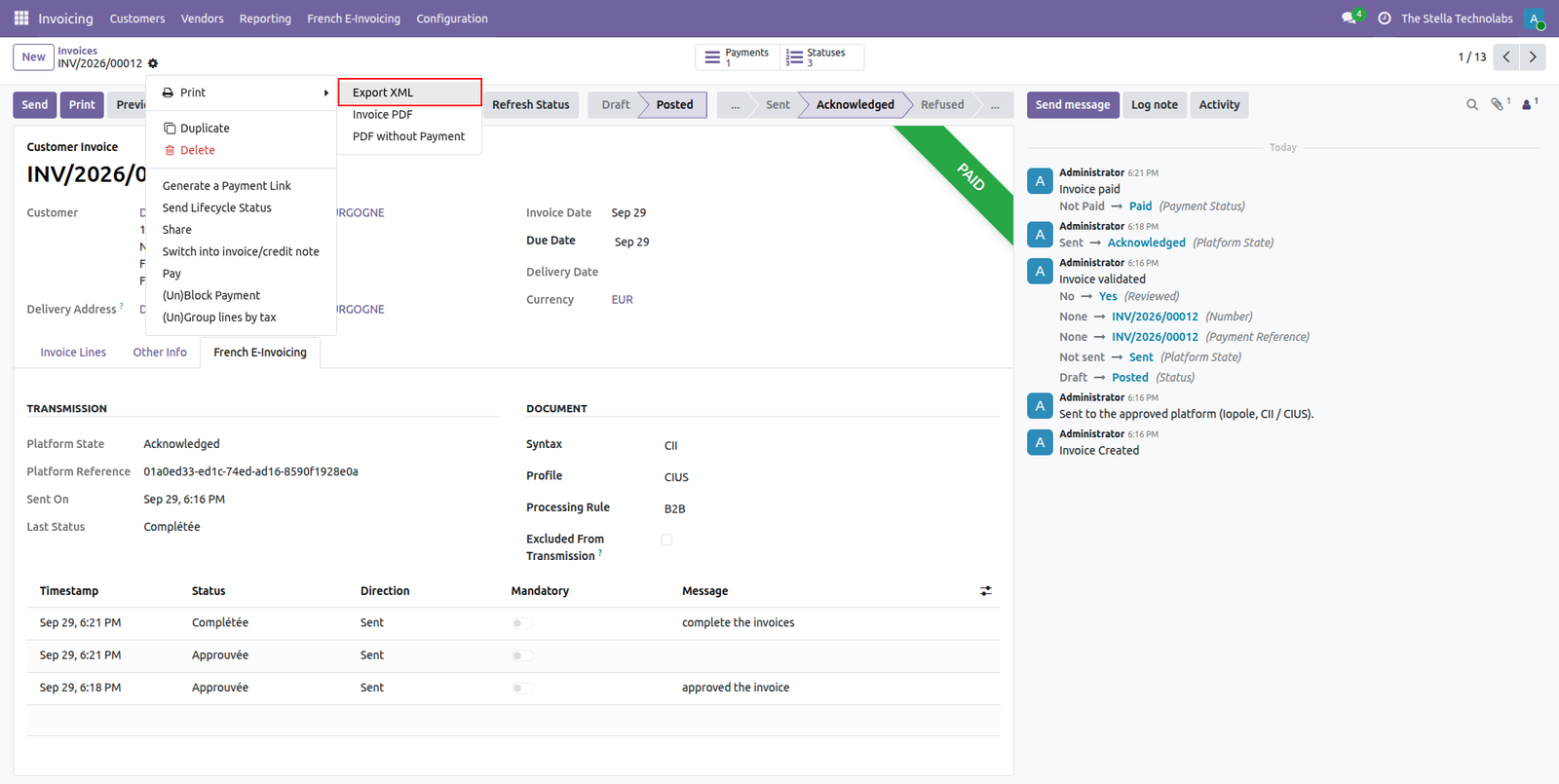Show followers via the person icon
Viewport: 1559px width, 784px height.
[x=1529, y=104]
